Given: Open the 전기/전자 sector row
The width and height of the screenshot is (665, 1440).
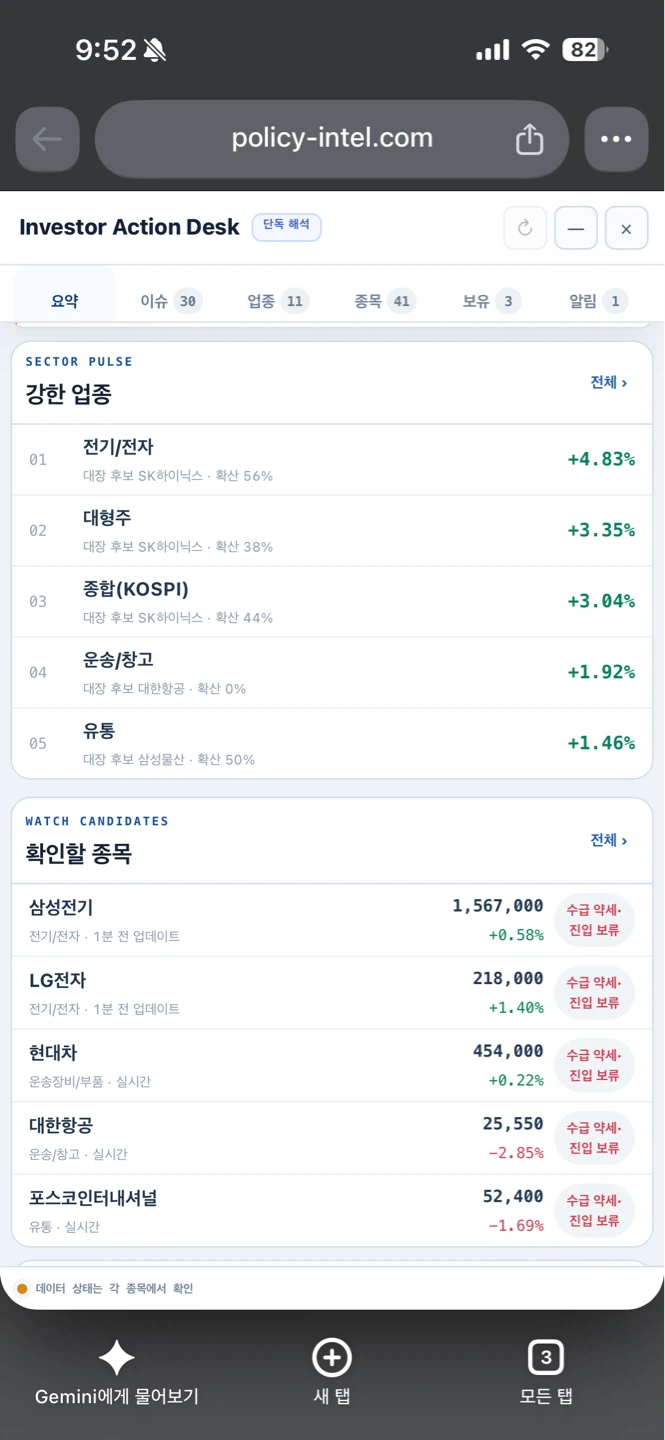Looking at the screenshot, I should pyautogui.click(x=332, y=459).
